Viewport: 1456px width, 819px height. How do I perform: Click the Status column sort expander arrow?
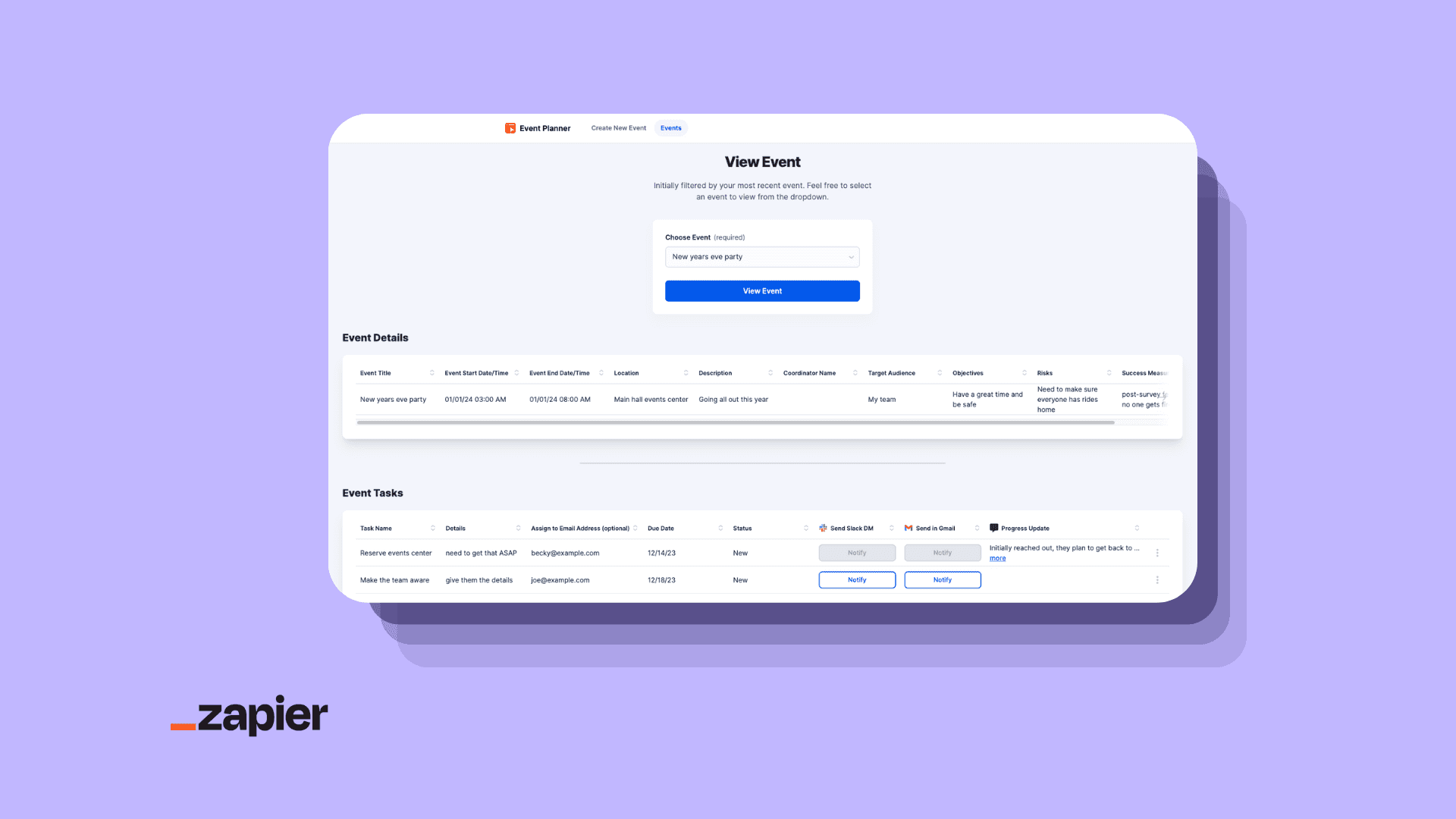[x=806, y=528]
